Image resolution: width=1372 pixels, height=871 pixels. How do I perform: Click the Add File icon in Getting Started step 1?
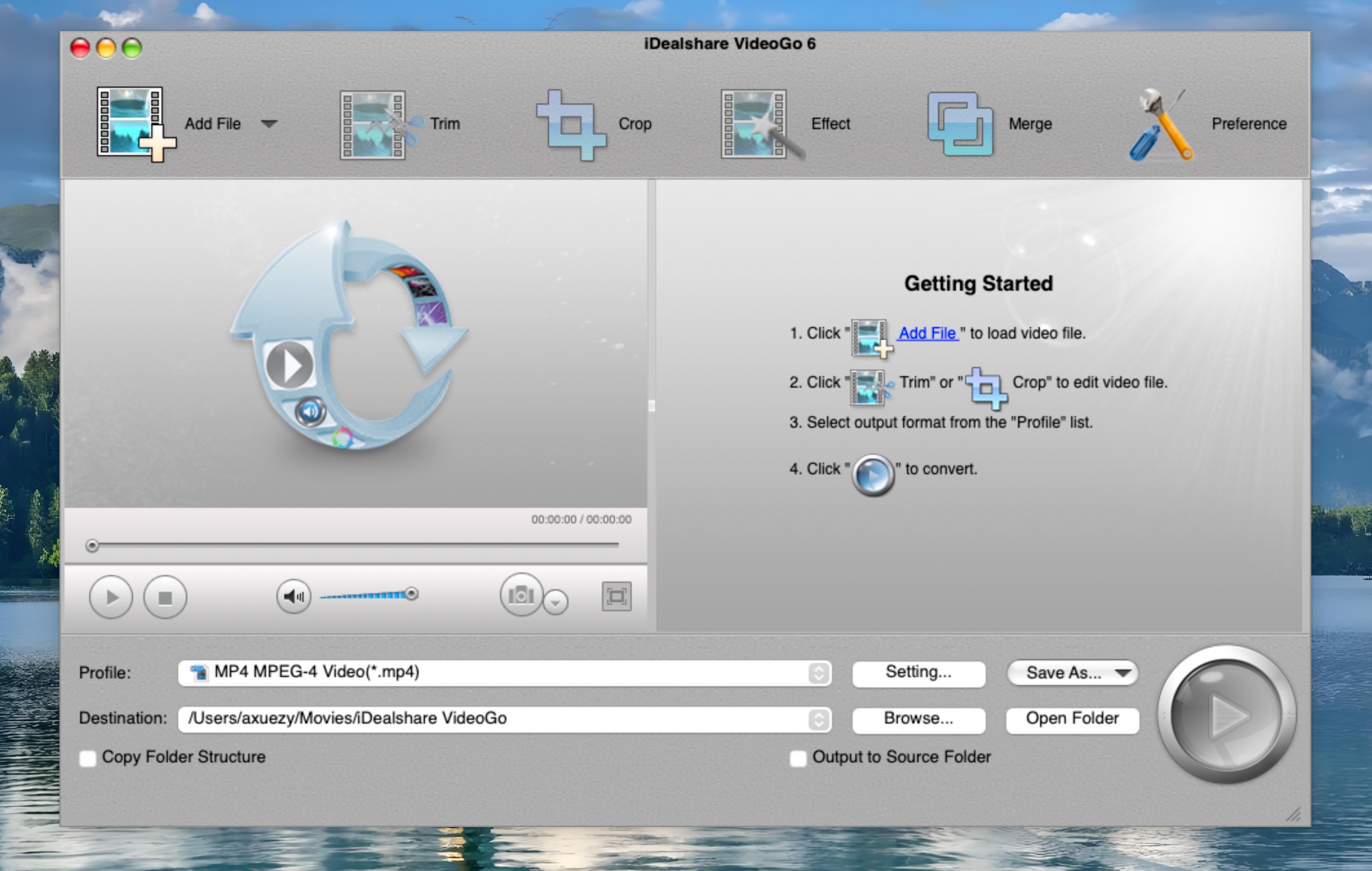[872, 338]
